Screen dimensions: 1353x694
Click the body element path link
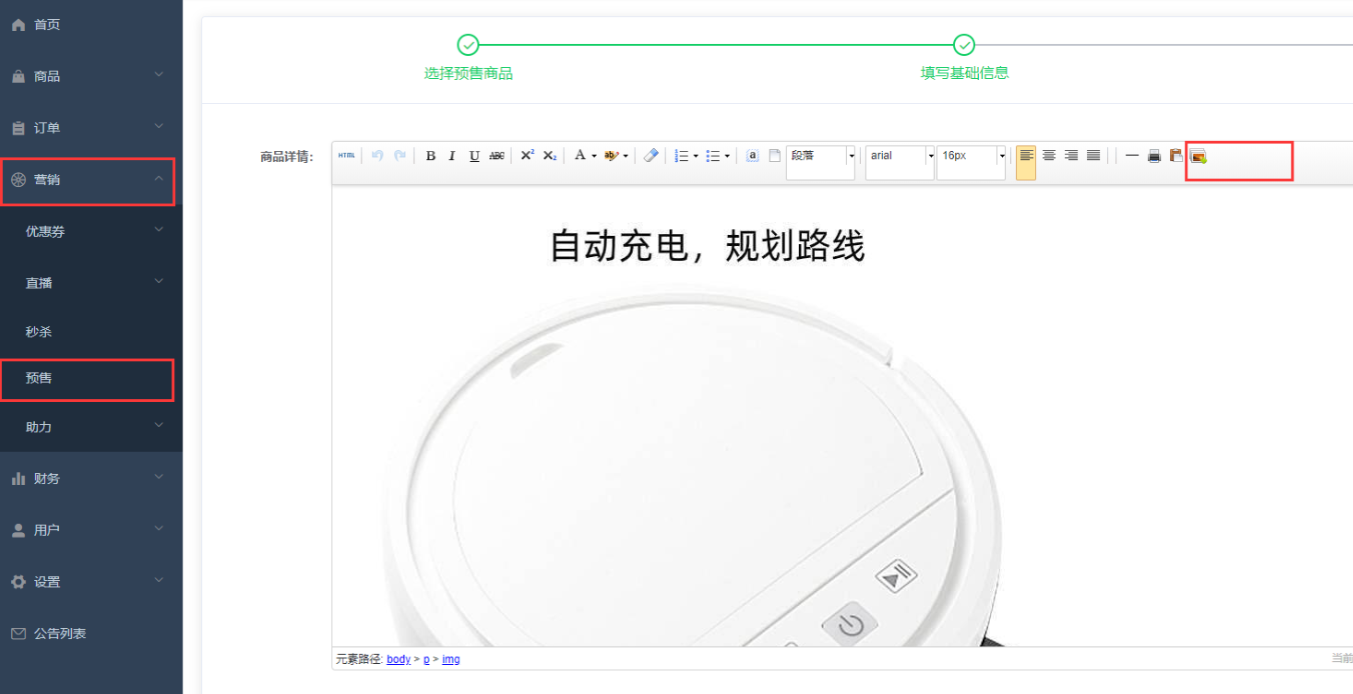[399, 659]
